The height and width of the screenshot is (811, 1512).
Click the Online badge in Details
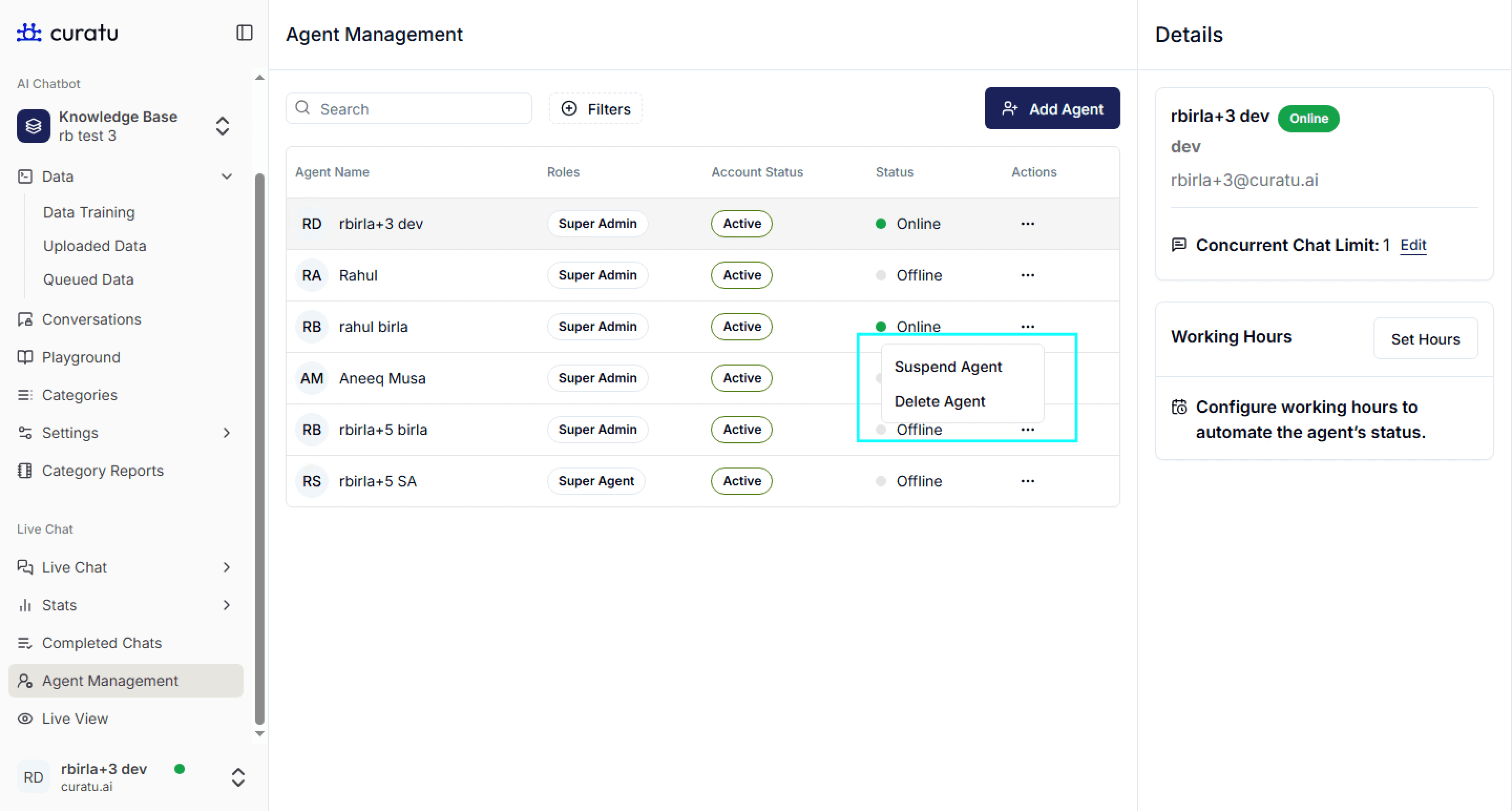(x=1308, y=118)
